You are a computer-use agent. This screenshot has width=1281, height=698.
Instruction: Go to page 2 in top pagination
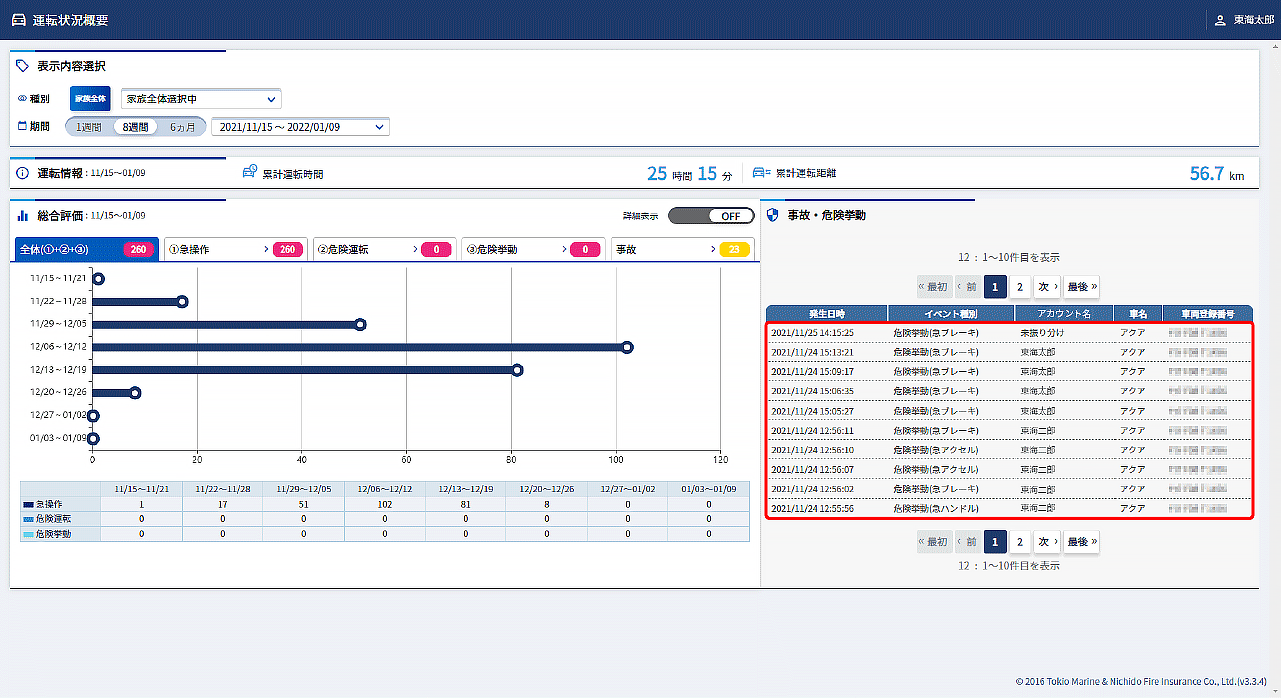click(1019, 287)
